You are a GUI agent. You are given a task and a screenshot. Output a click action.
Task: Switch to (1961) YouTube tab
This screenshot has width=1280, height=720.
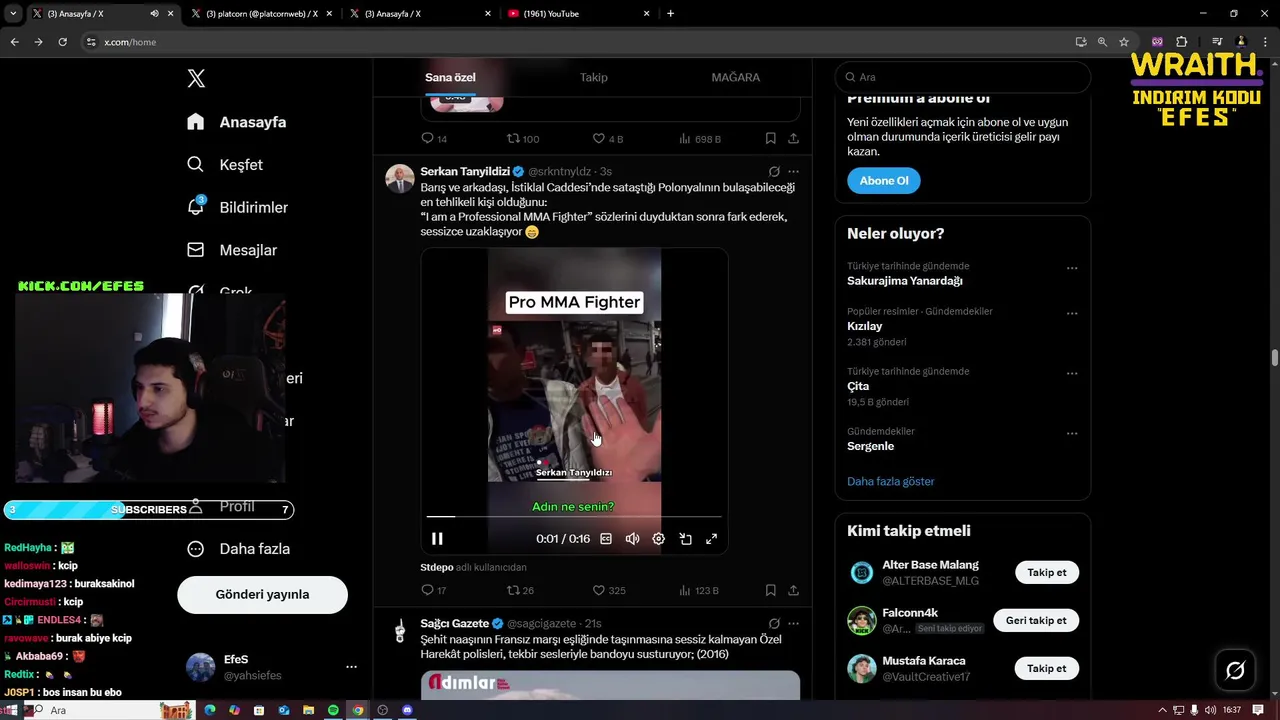(578, 14)
